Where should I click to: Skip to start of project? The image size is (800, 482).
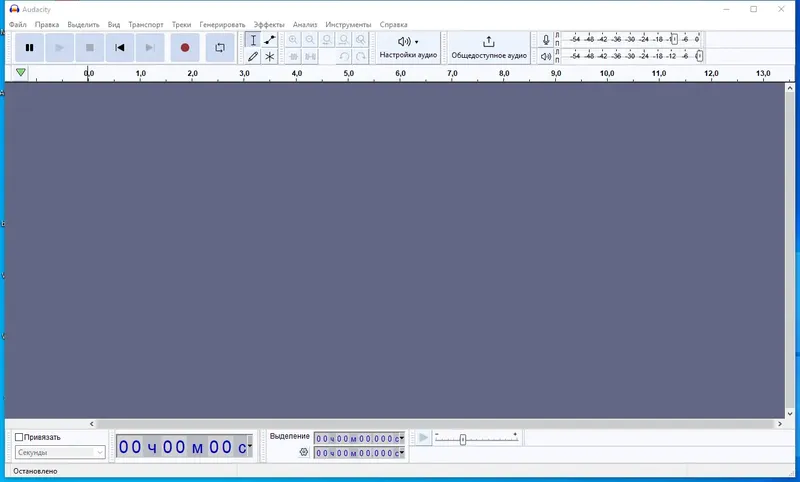tap(120, 47)
